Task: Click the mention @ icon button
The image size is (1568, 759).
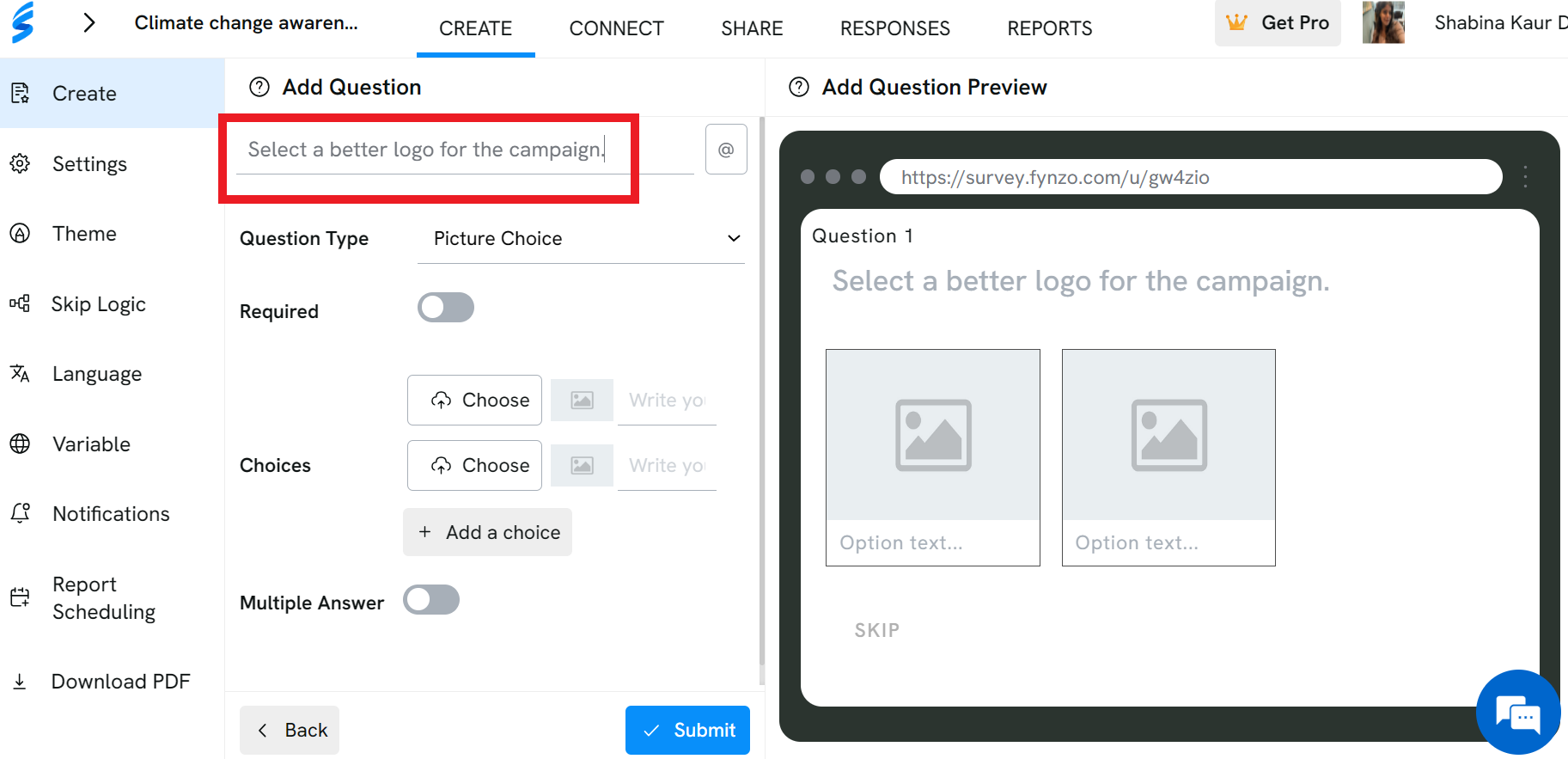Action: [726, 150]
